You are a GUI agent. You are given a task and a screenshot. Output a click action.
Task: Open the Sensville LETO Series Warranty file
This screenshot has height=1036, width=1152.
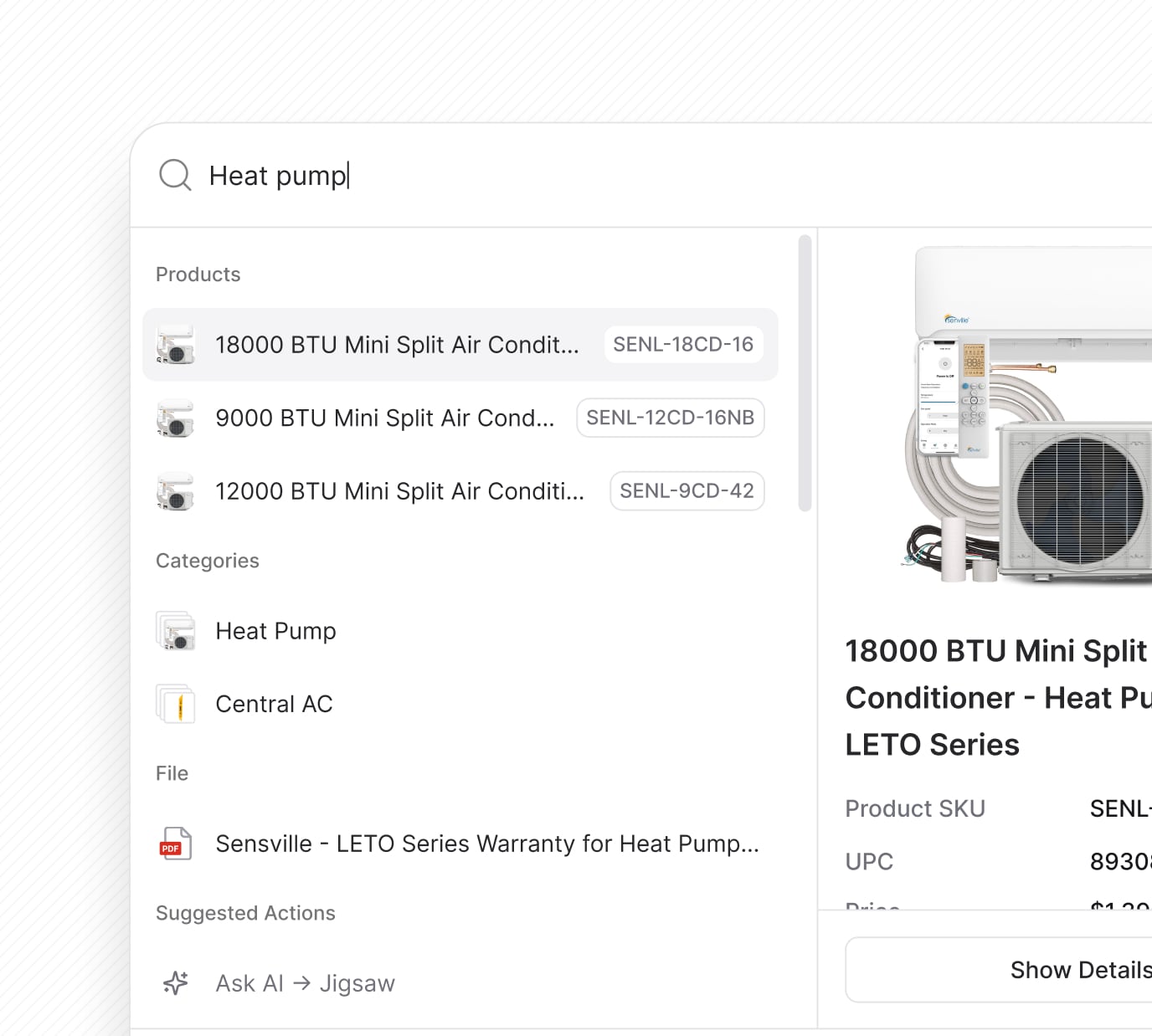point(460,844)
